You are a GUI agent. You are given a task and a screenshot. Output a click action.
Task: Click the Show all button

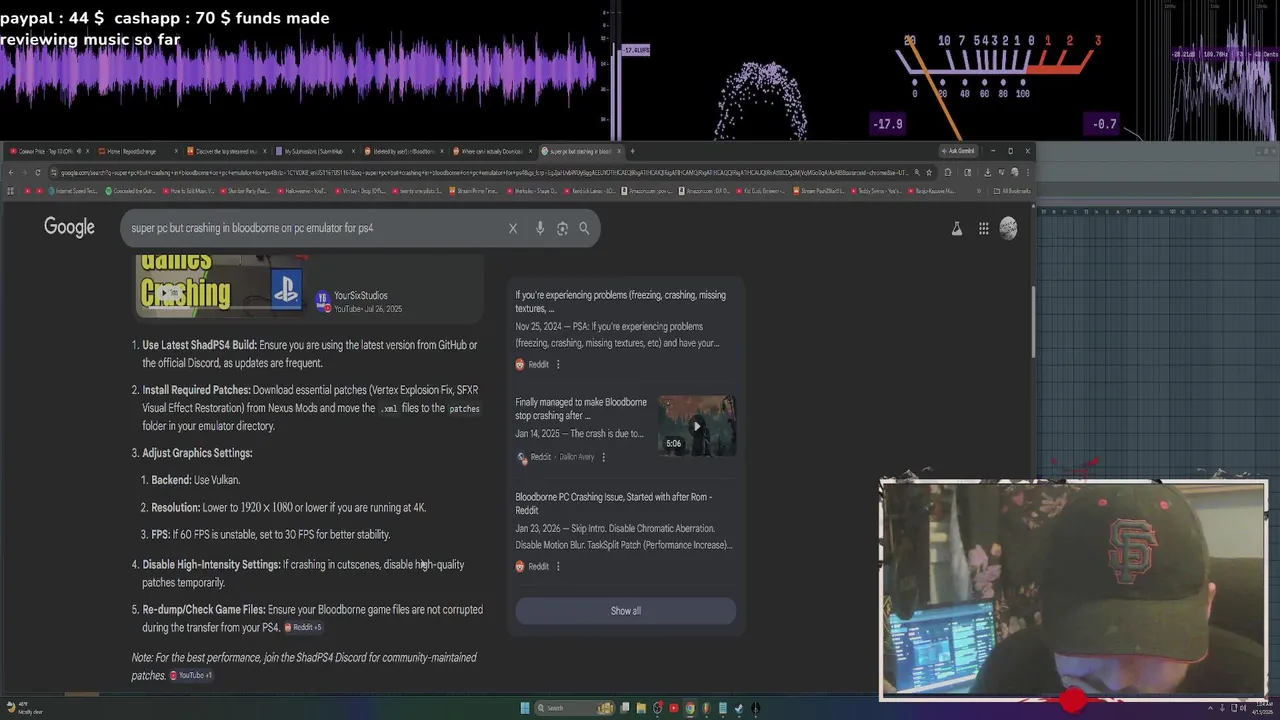click(626, 611)
